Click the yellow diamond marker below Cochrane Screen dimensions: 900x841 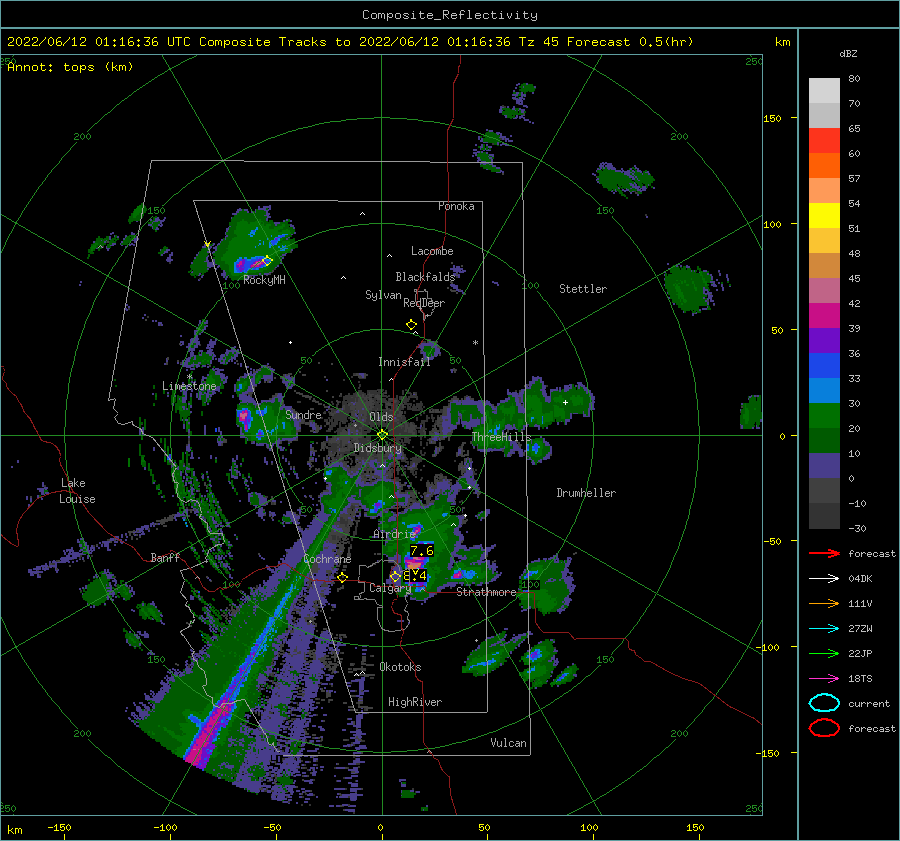343,577
